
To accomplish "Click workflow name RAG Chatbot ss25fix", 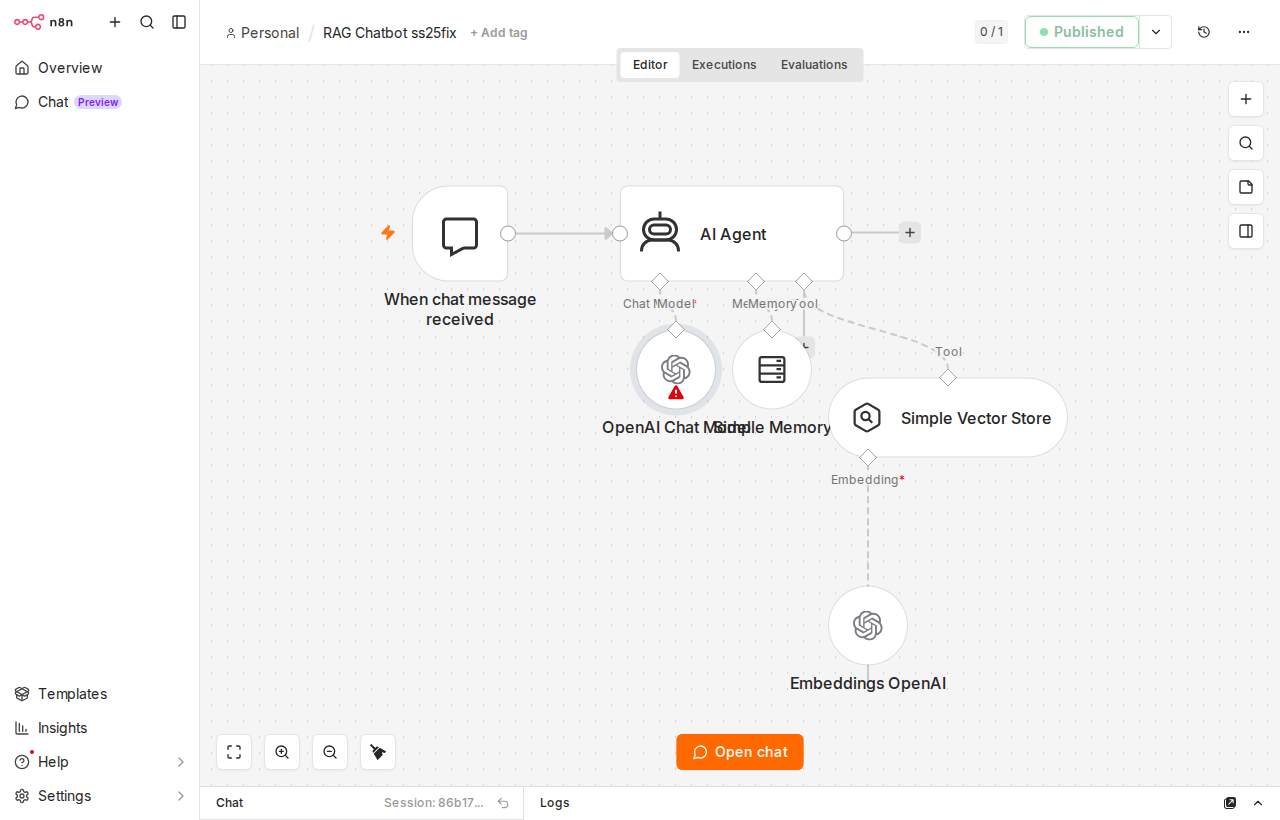I will pyautogui.click(x=389, y=33).
